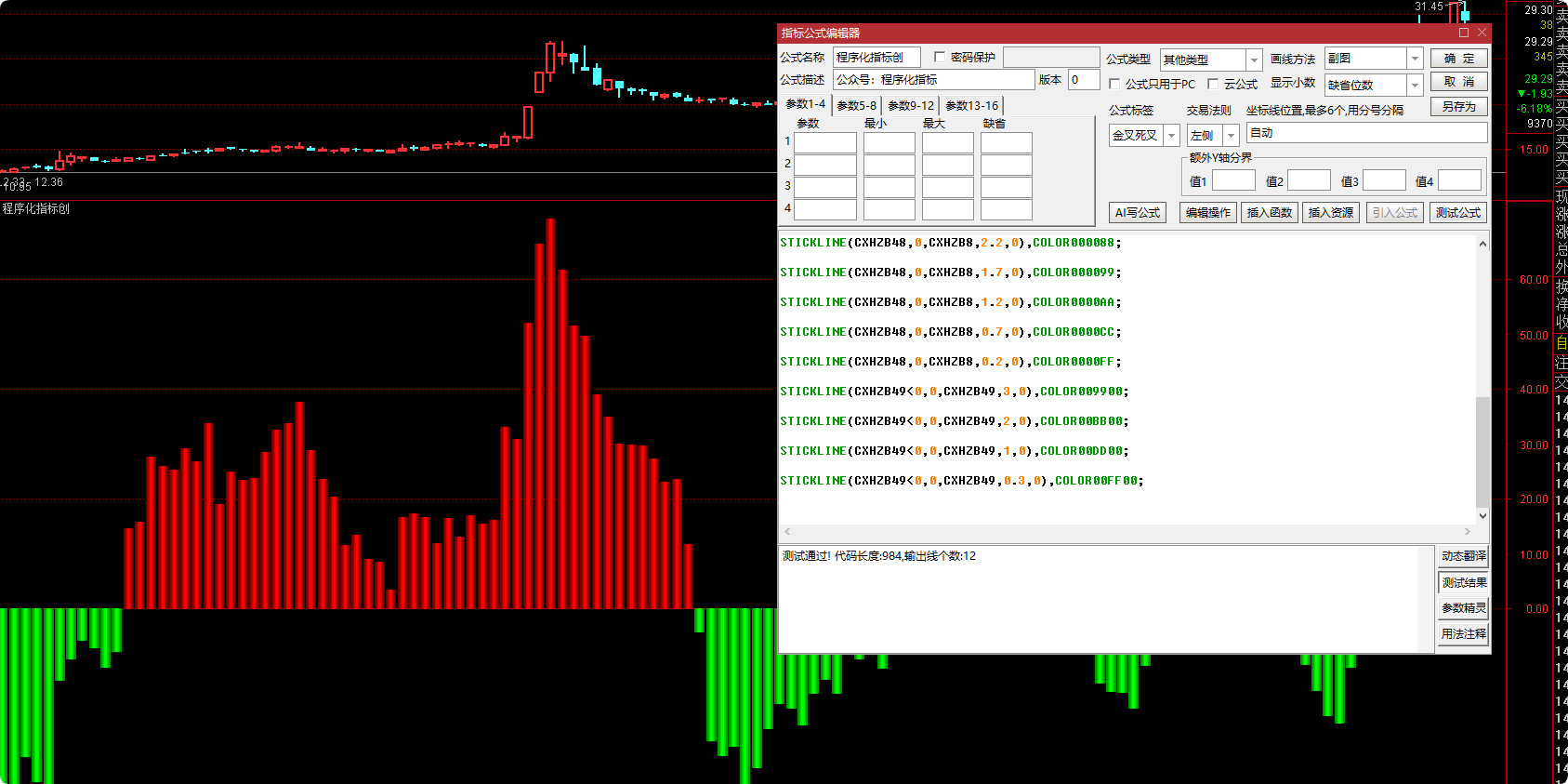The width and height of the screenshot is (1568, 784).
Task: Click the code editor's scroll-up arrow
Action: (1482, 244)
